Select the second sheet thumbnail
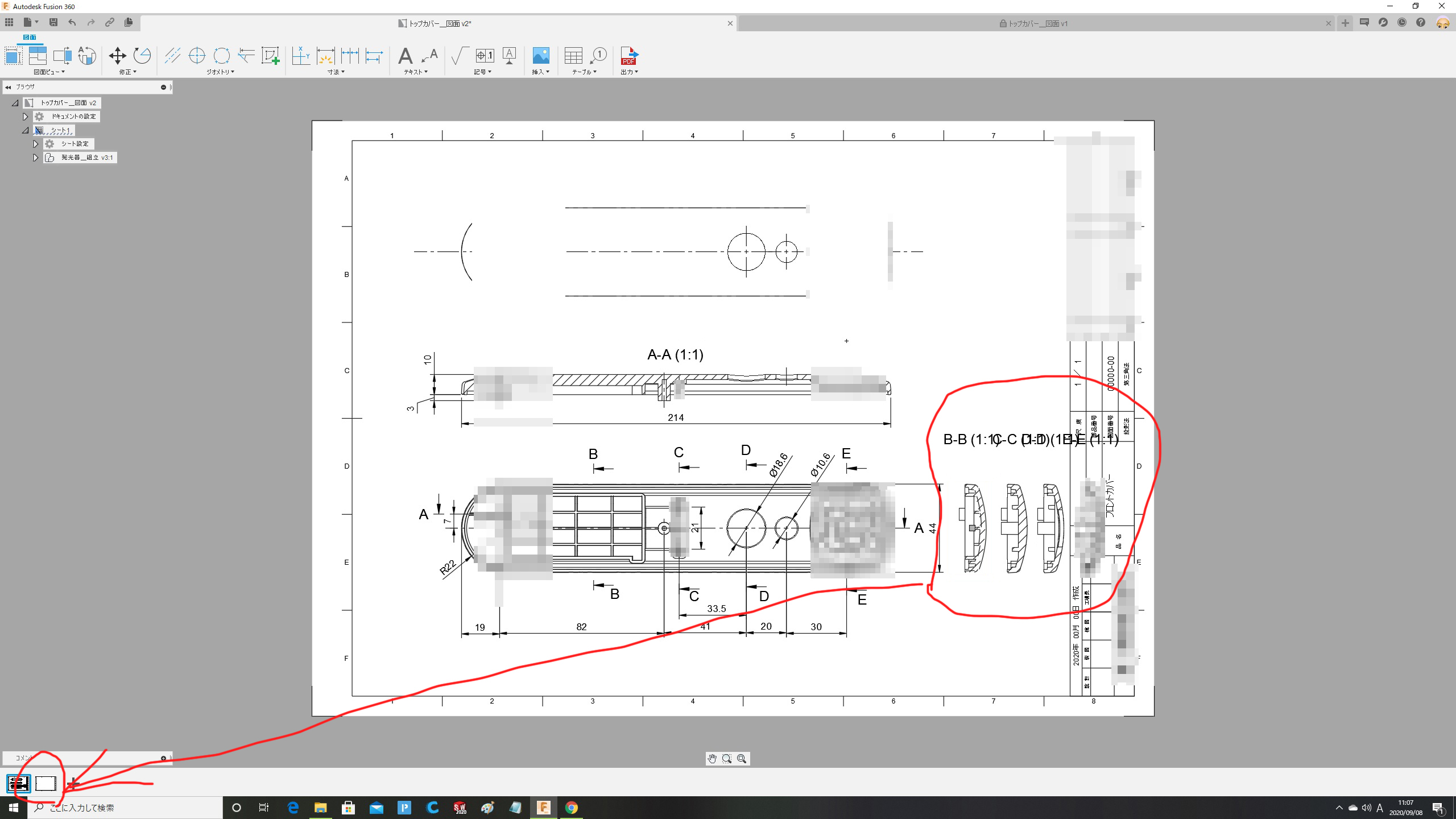Viewport: 1456px width, 819px height. pos(45,784)
